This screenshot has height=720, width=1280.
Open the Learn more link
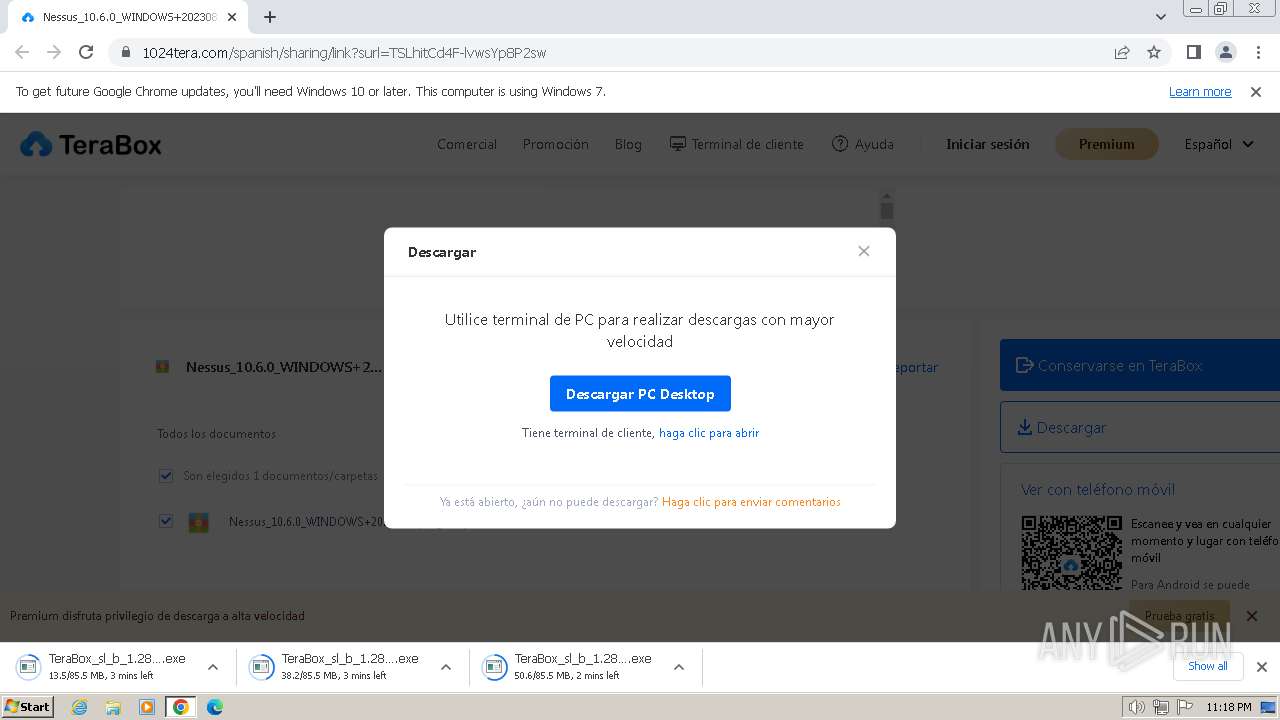1200,92
